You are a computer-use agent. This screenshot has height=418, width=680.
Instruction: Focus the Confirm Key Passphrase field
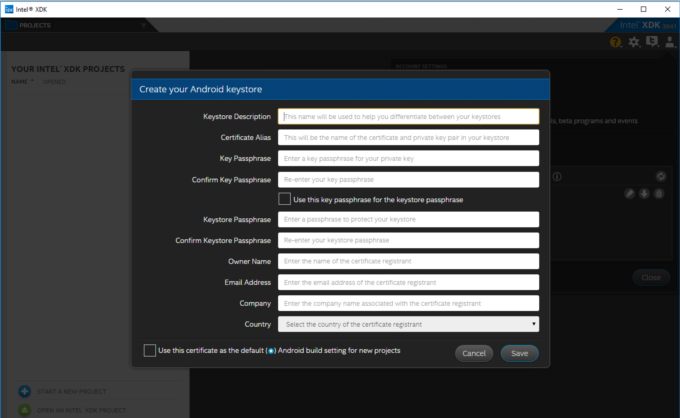(x=409, y=180)
